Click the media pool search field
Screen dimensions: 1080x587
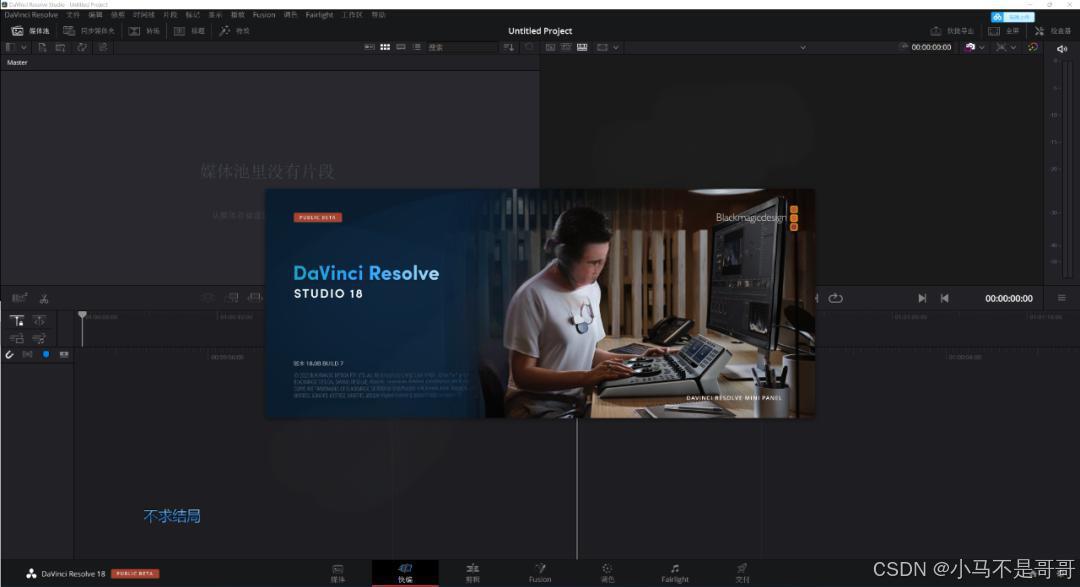click(x=461, y=48)
